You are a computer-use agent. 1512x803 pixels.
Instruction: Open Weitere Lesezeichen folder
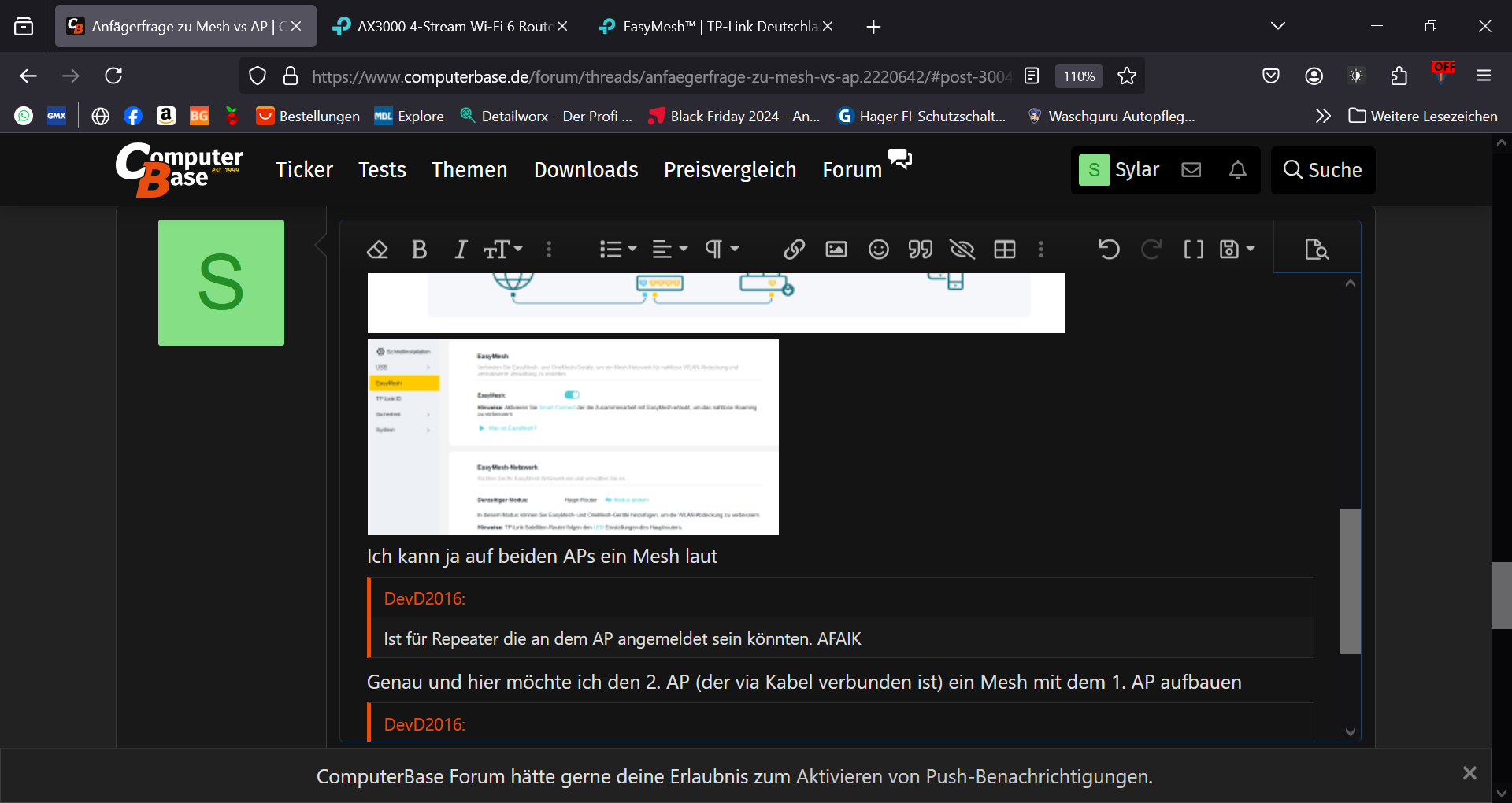point(1423,116)
